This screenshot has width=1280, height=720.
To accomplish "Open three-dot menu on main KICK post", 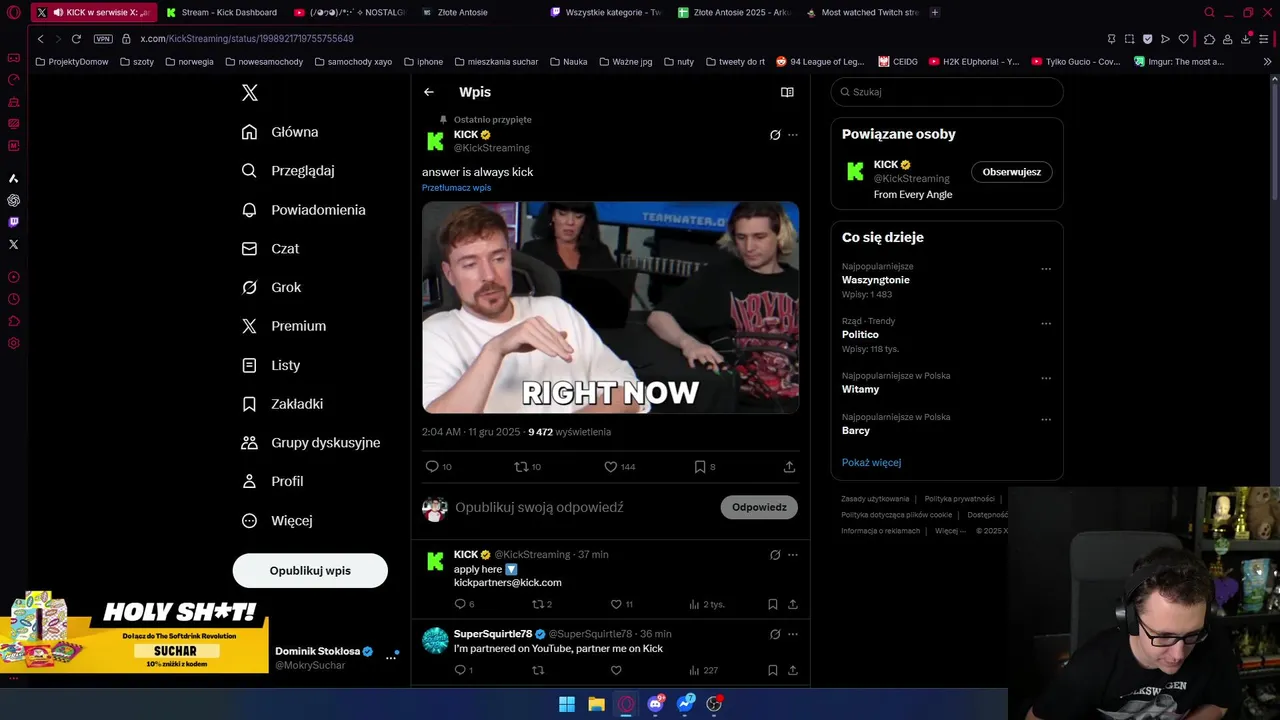I will tap(793, 135).
